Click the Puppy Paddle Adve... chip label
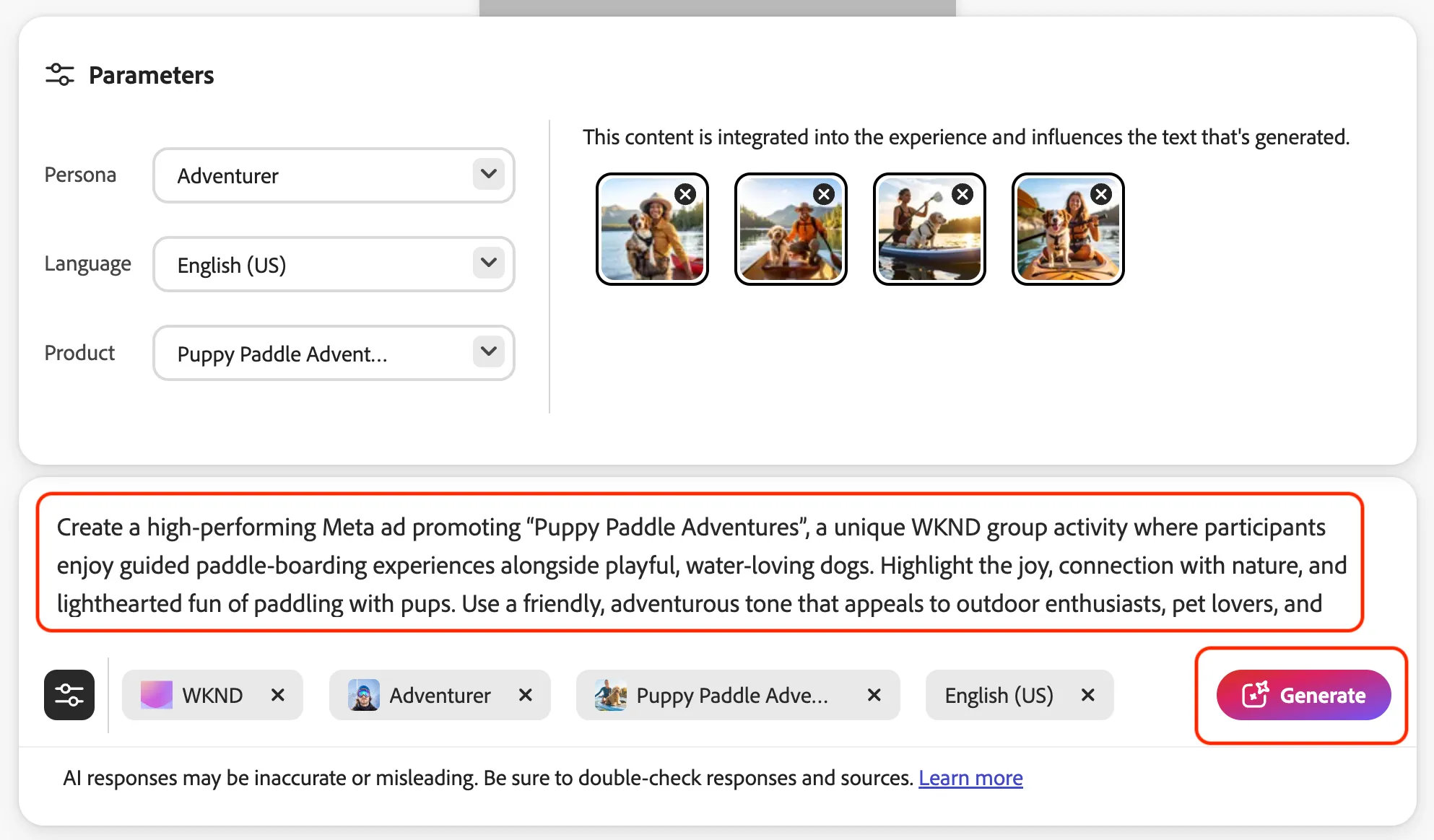This screenshot has width=1434, height=840. (732, 695)
